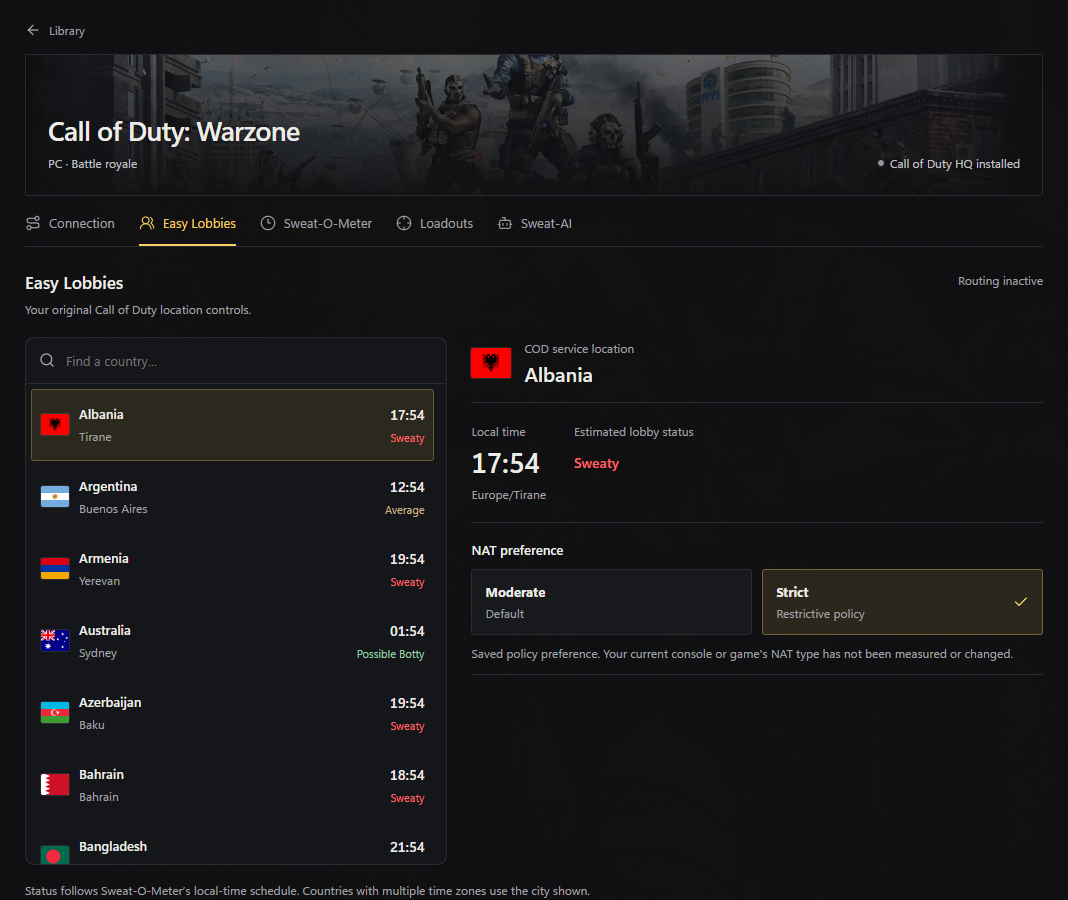
Task: Go to the Sweat-AI tab
Action: click(535, 223)
